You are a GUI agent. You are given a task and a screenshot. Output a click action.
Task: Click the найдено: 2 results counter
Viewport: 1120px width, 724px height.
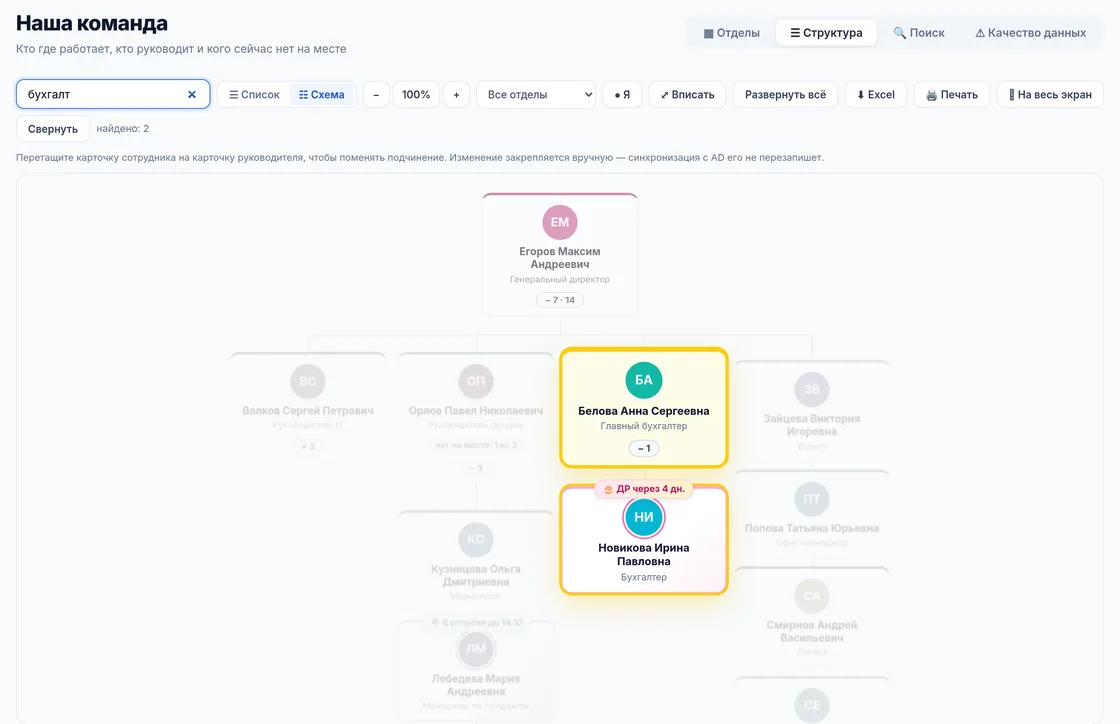pyautogui.click(x=123, y=129)
